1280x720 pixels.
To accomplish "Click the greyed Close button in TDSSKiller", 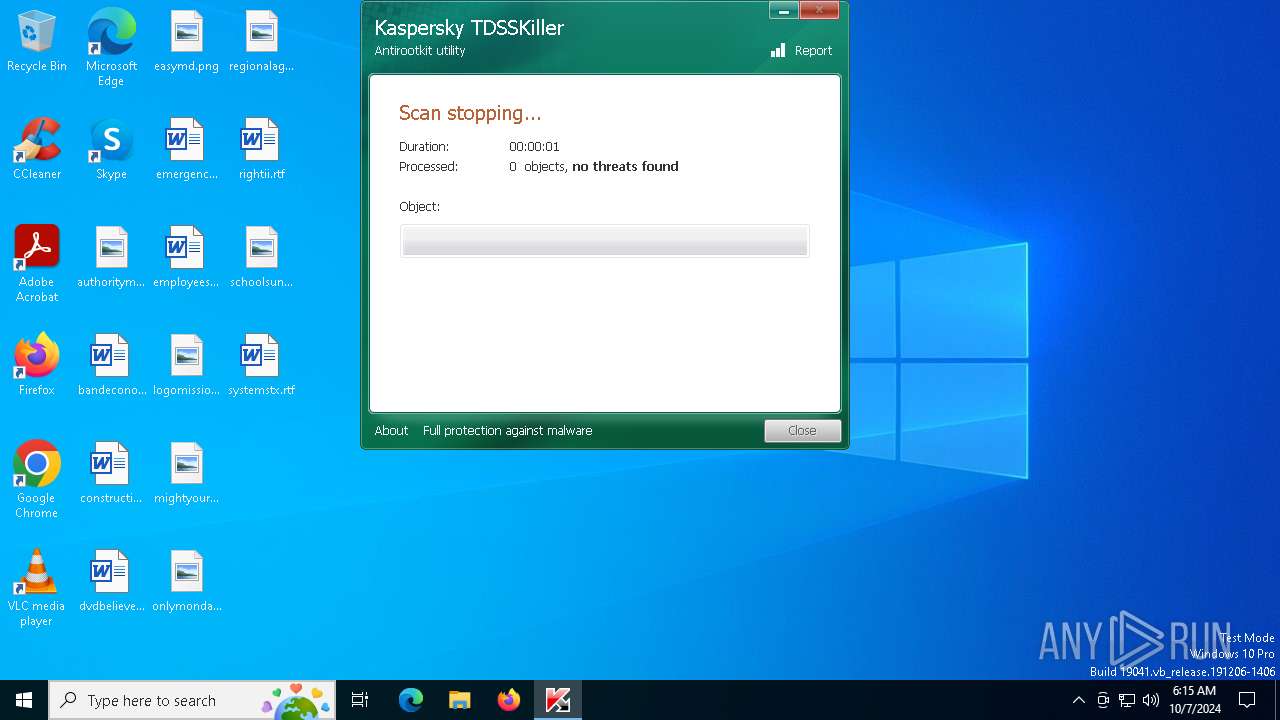I will 802,431.
